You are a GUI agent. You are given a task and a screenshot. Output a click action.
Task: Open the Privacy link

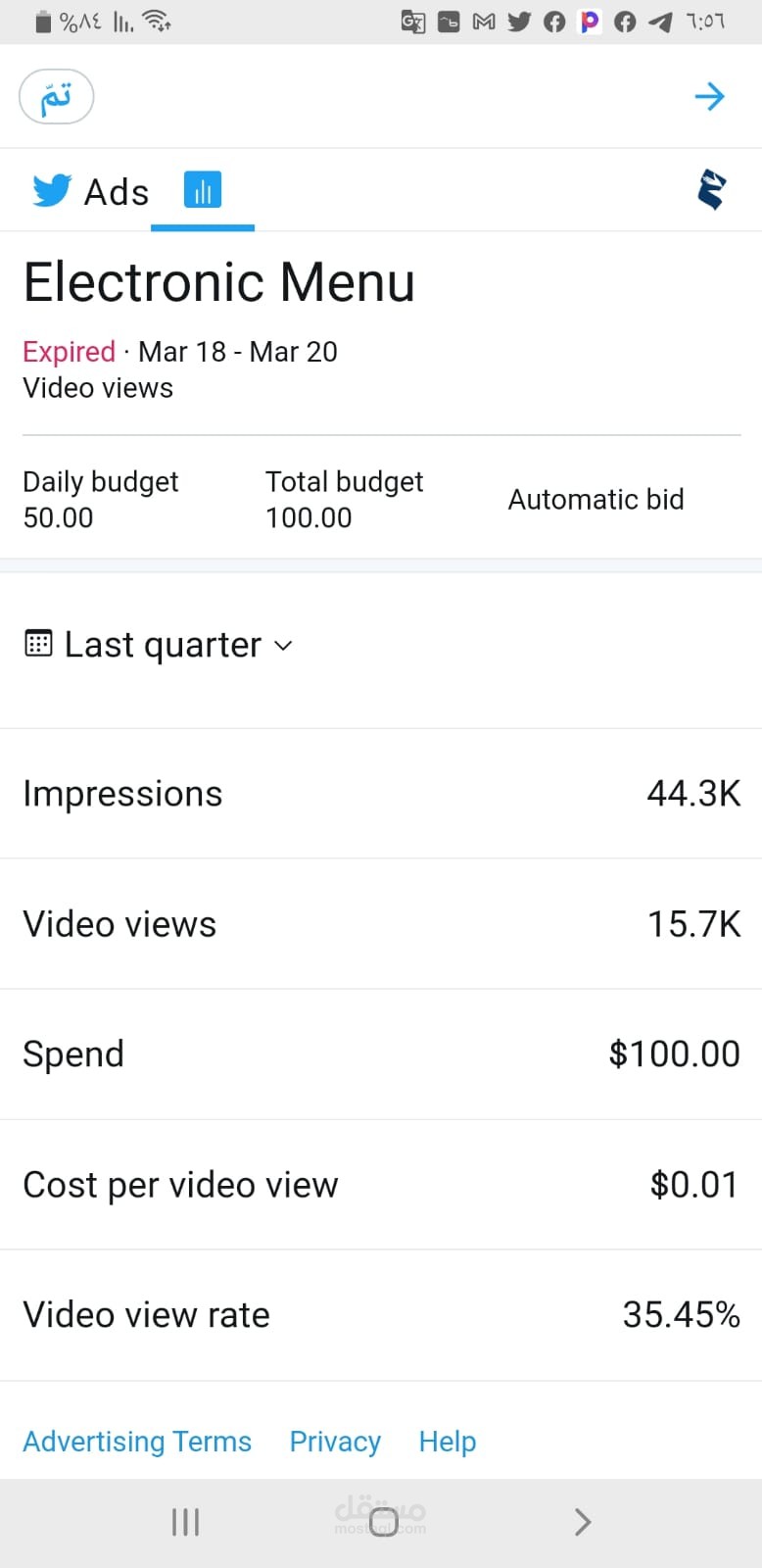tap(335, 1442)
